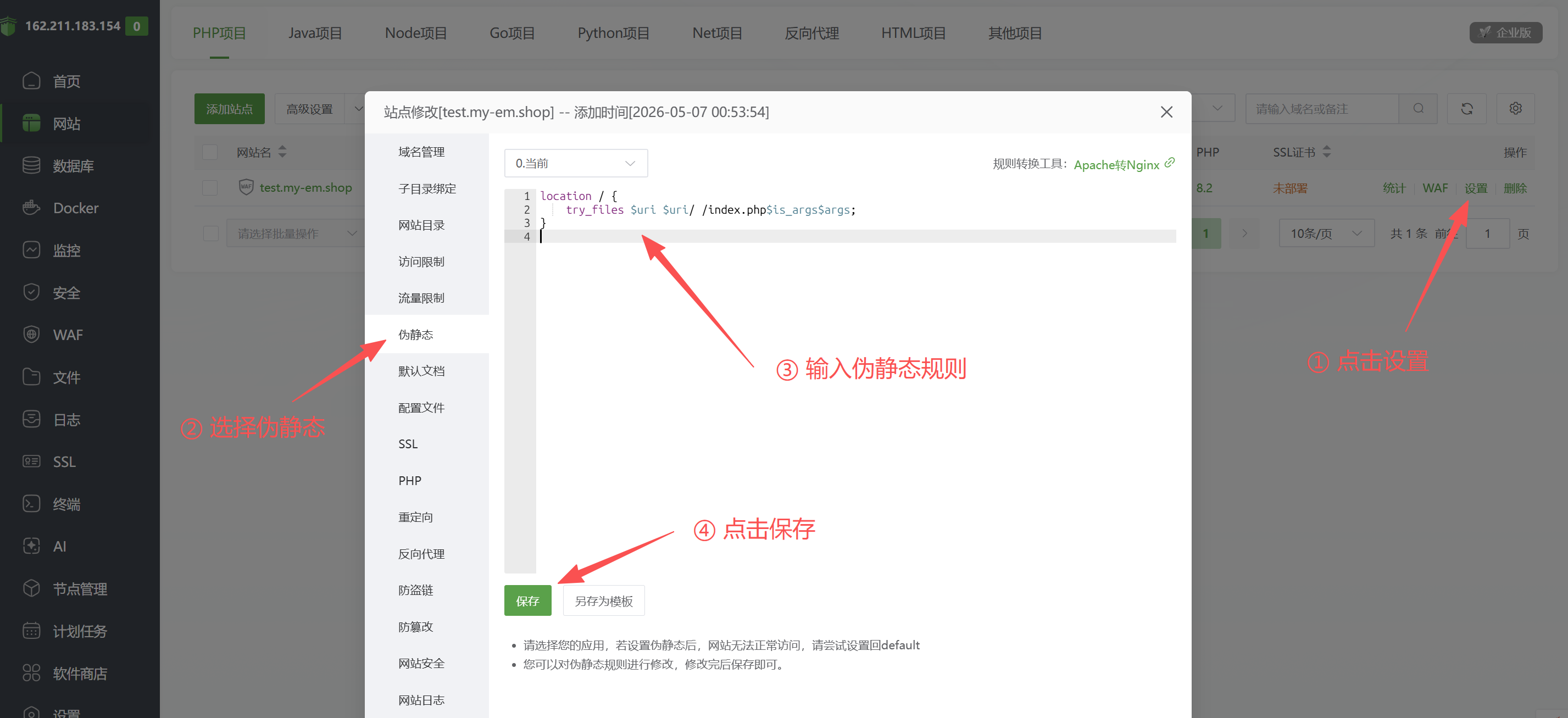Click the domain search input field
The image size is (1568, 718).
[x=1322, y=109]
